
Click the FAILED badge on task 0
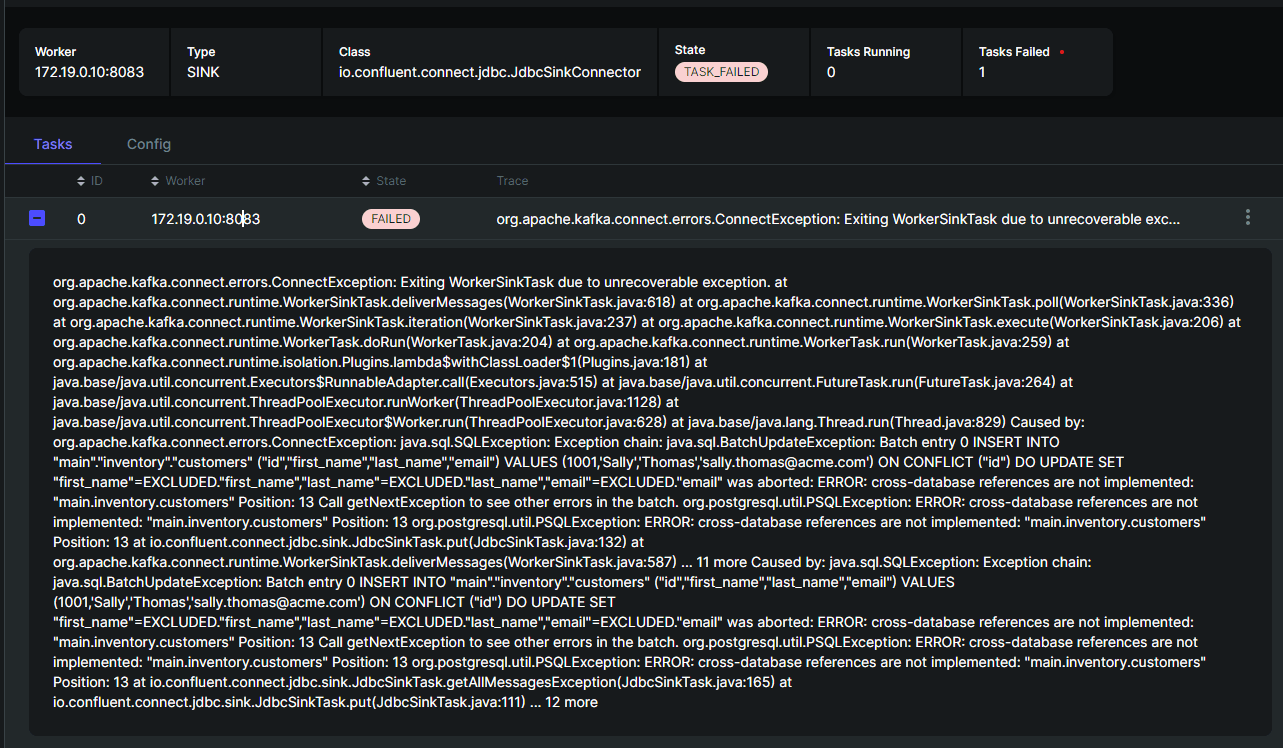[390, 217]
